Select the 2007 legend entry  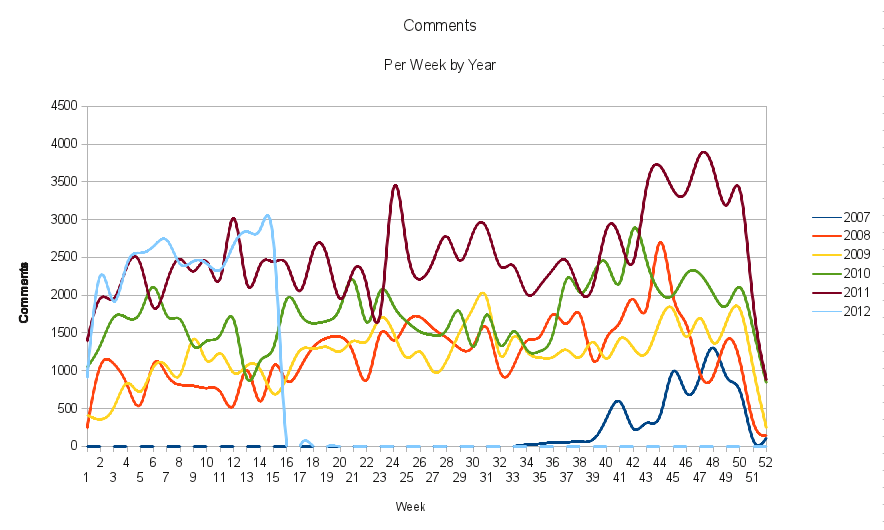click(x=857, y=217)
